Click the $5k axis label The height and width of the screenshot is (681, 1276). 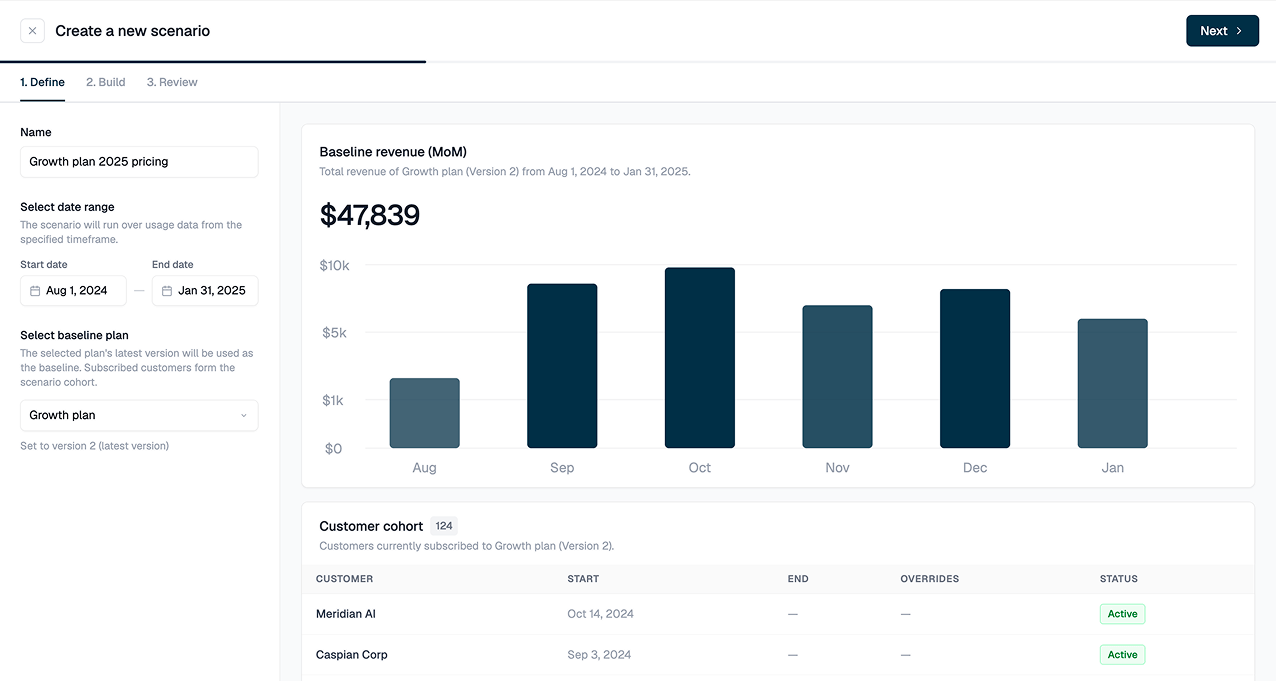point(334,333)
